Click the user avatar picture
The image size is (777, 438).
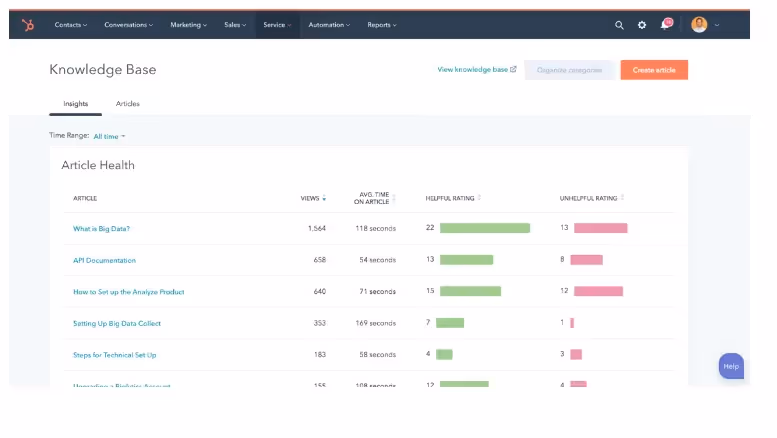pos(699,24)
